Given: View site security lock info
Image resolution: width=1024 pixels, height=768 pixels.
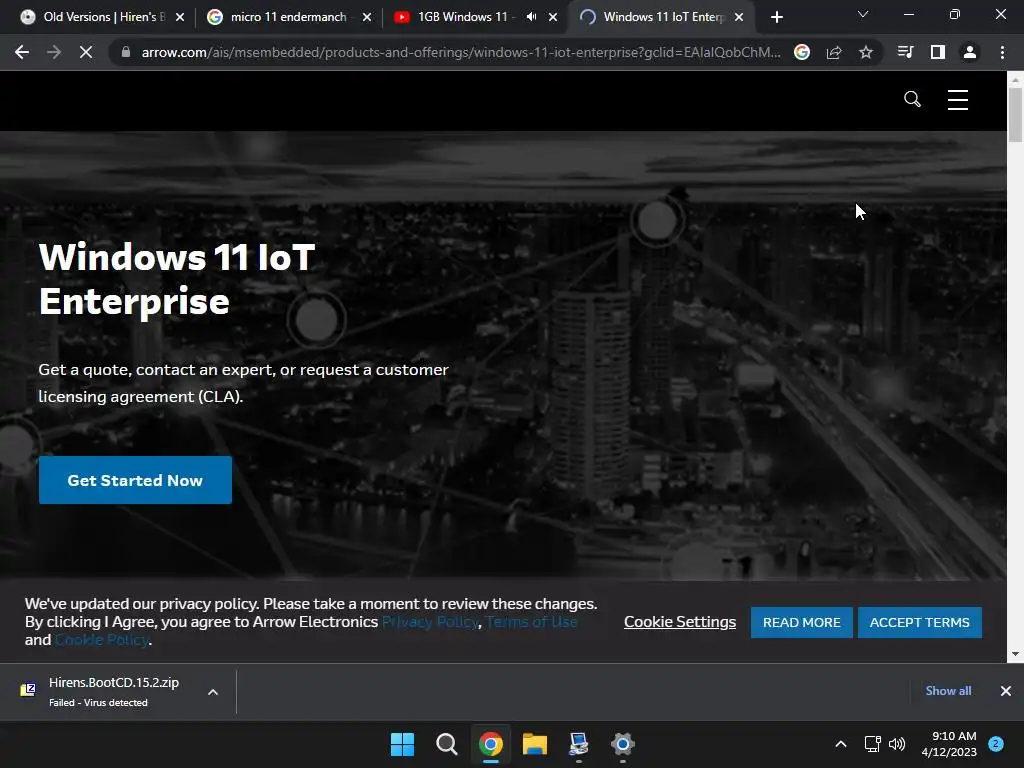Looking at the screenshot, I should [x=126, y=52].
